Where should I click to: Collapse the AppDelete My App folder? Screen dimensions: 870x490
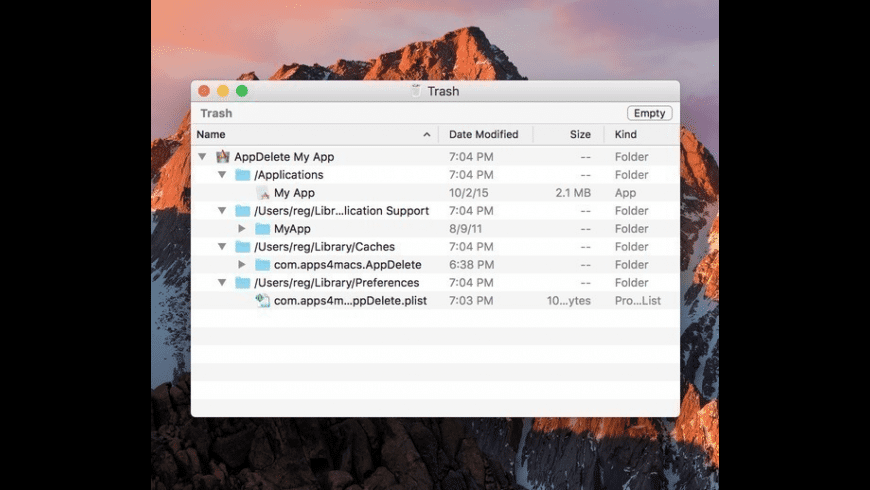[x=203, y=157]
